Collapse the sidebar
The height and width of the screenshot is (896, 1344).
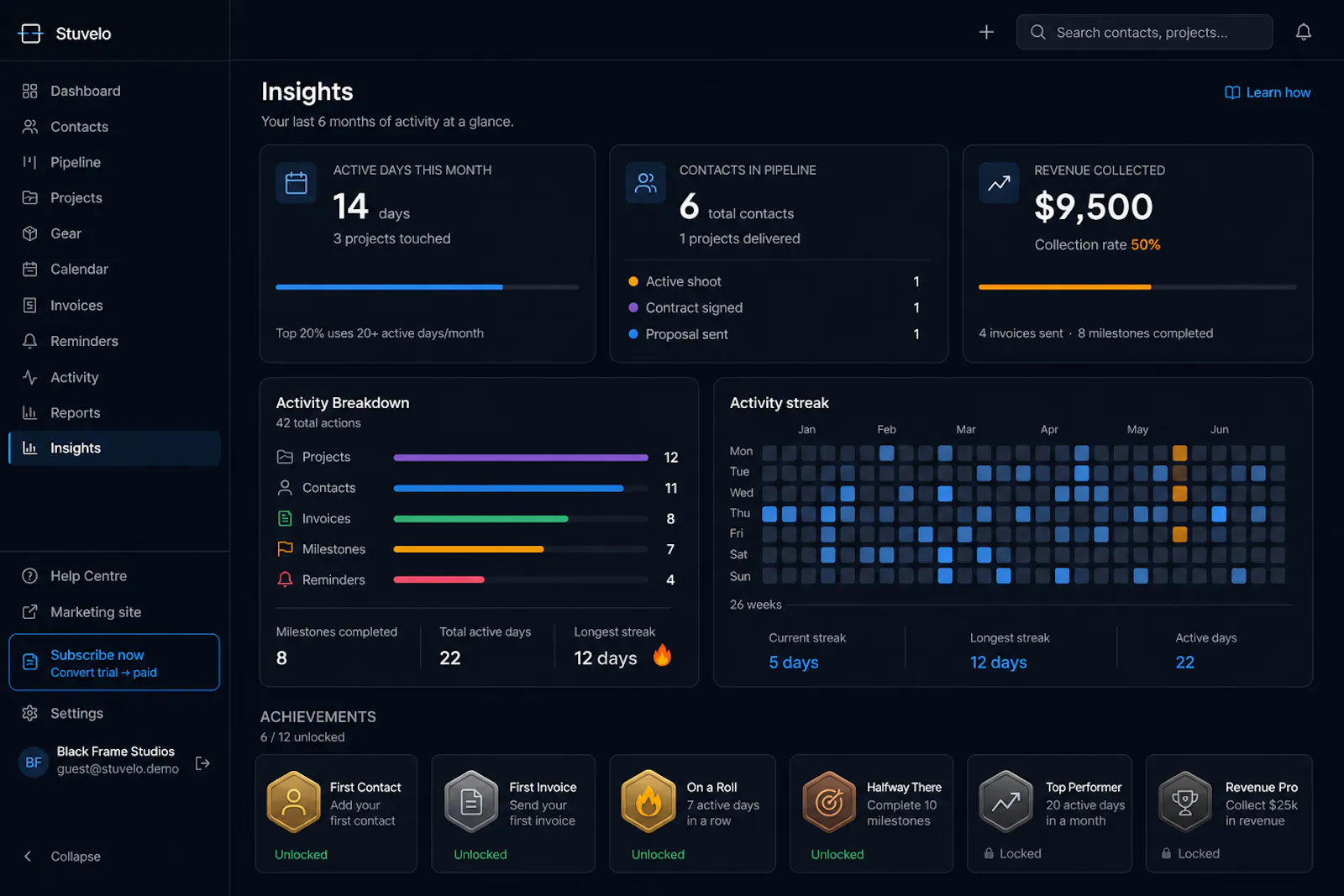click(62, 856)
